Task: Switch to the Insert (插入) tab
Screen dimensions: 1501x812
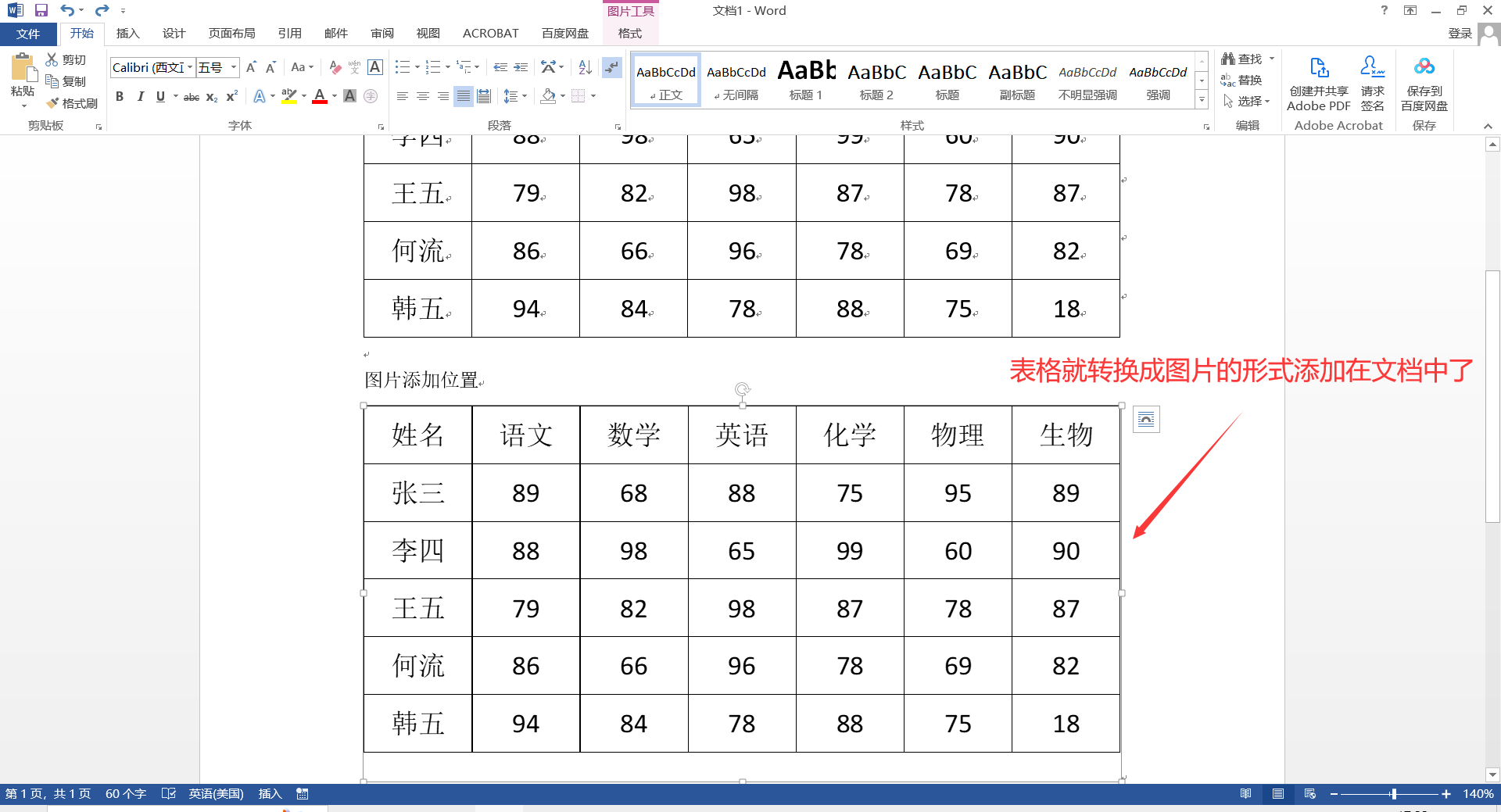Action: click(127, 34)
